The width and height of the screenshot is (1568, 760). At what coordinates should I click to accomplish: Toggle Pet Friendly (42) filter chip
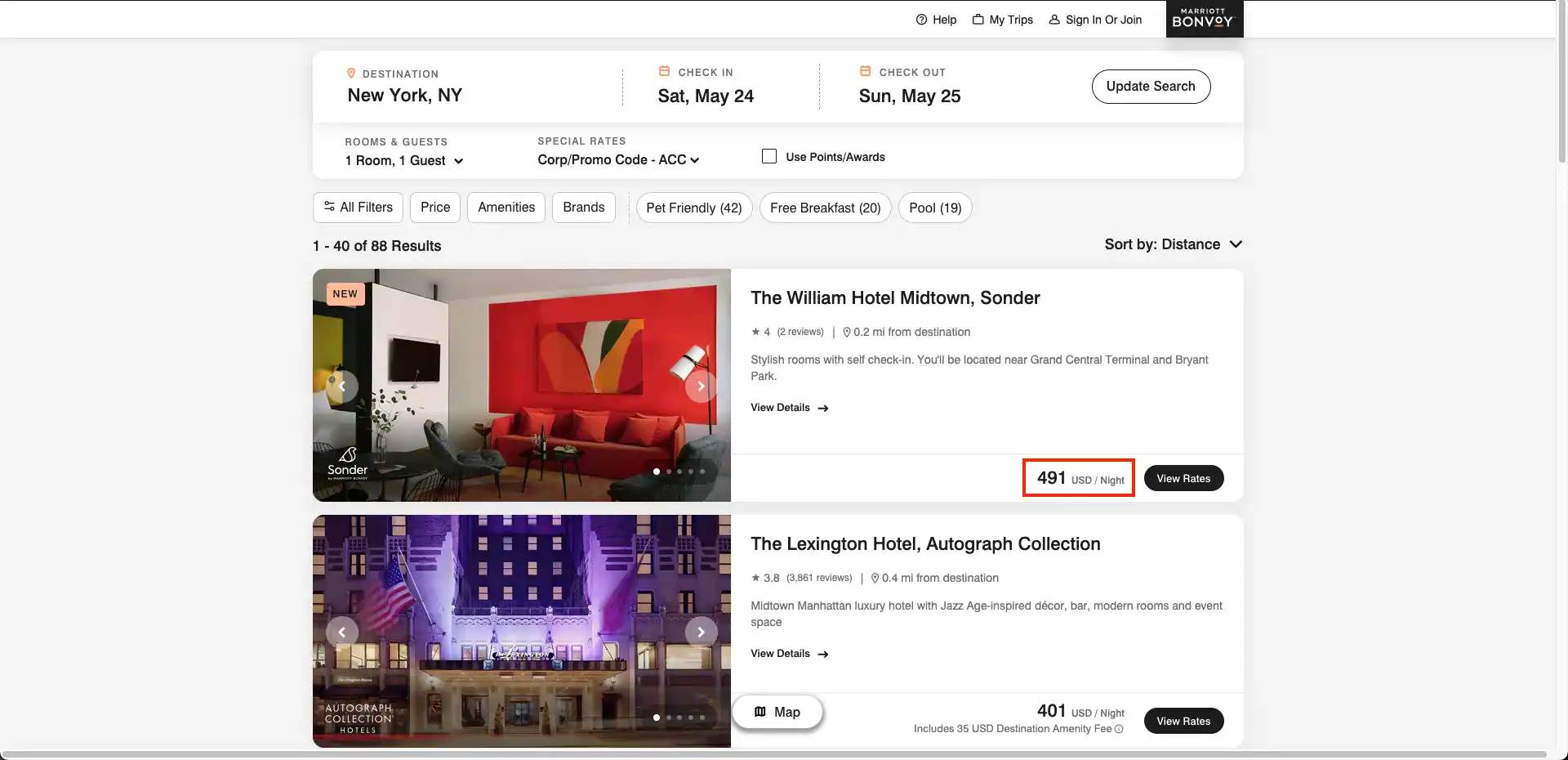pyautogui.click(x=694, y=208)
